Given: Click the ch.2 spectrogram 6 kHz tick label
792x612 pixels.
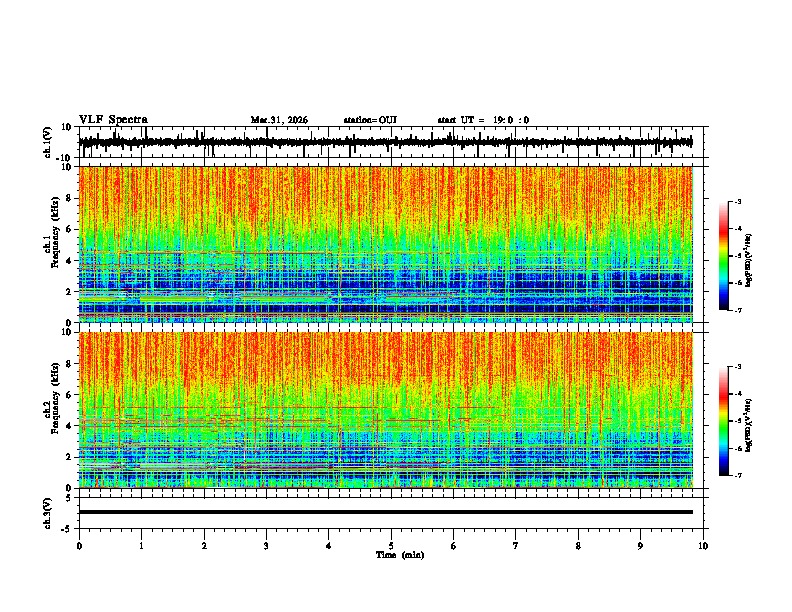Looking at the screenshot, I should coord(70,394).
